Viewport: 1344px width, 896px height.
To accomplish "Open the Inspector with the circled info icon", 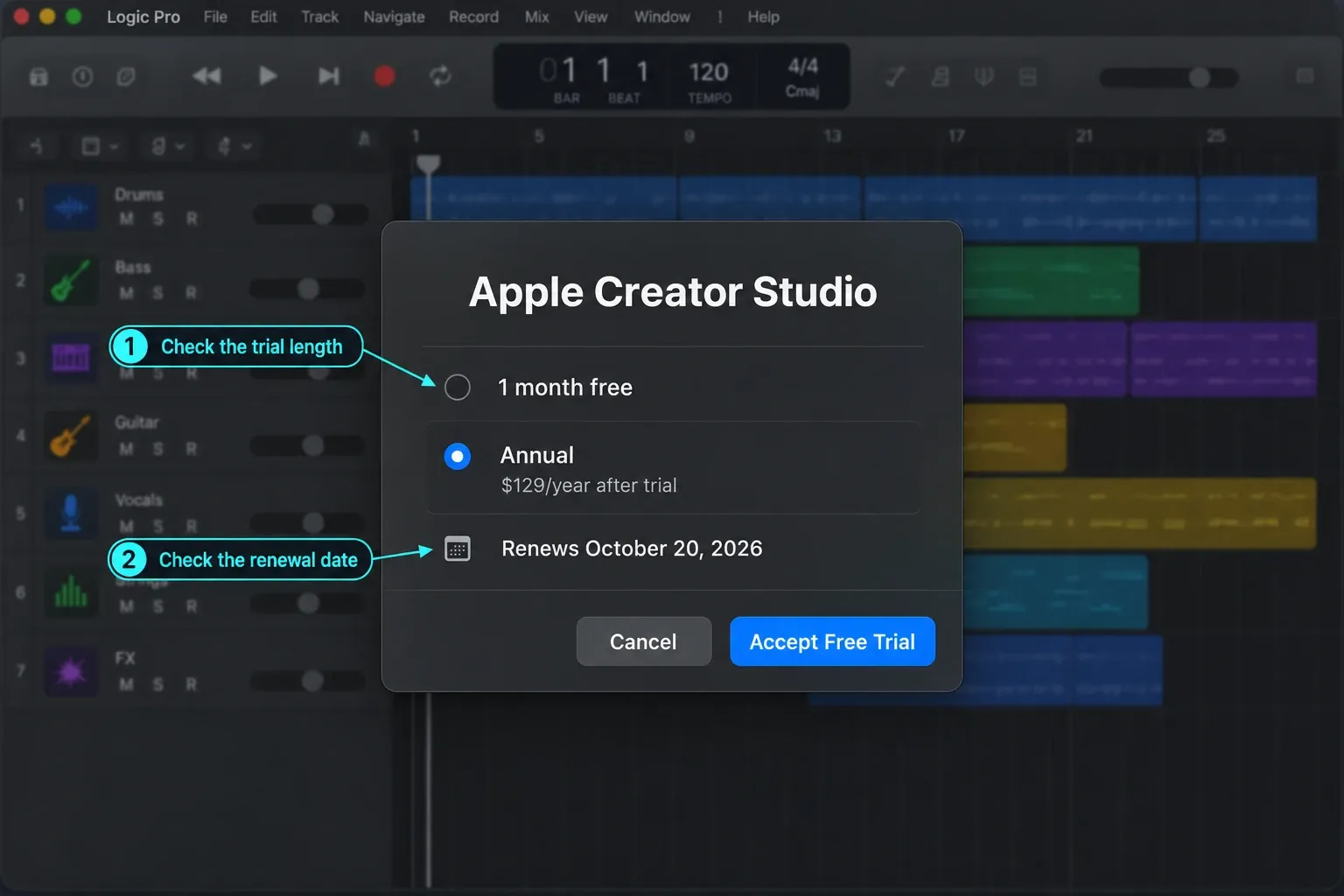I will click(82, 77).
